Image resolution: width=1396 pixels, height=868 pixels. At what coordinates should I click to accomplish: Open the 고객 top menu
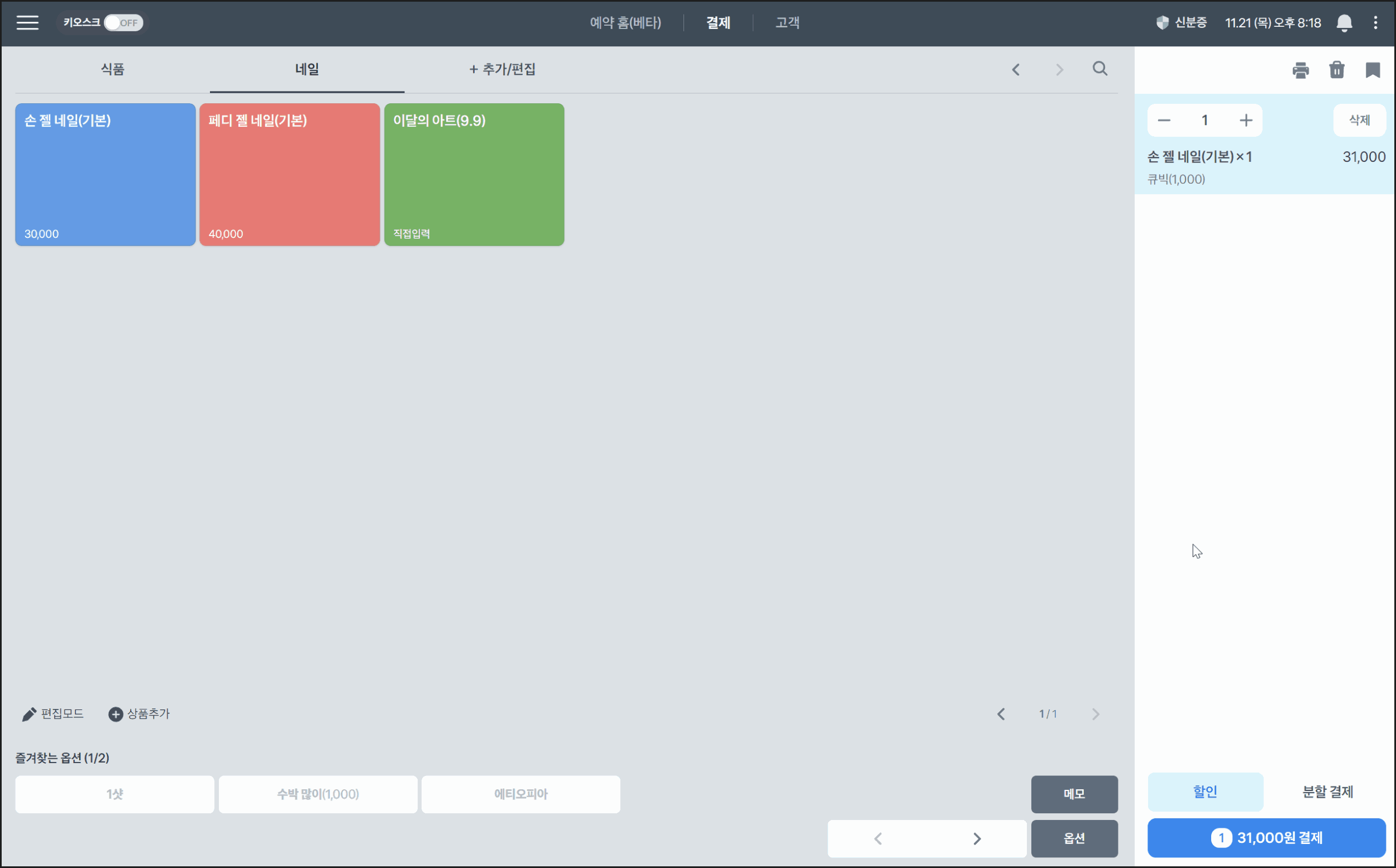(x=787, y=23)
